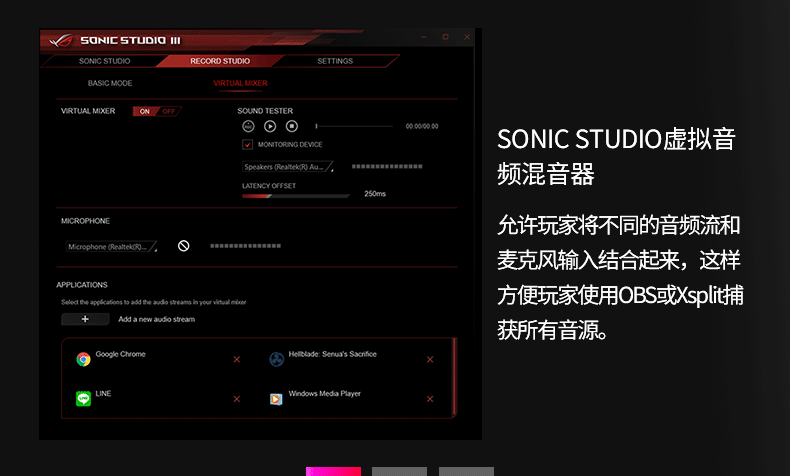
Task: Click the Google Chrome app icon
Action: click(83, 359)
